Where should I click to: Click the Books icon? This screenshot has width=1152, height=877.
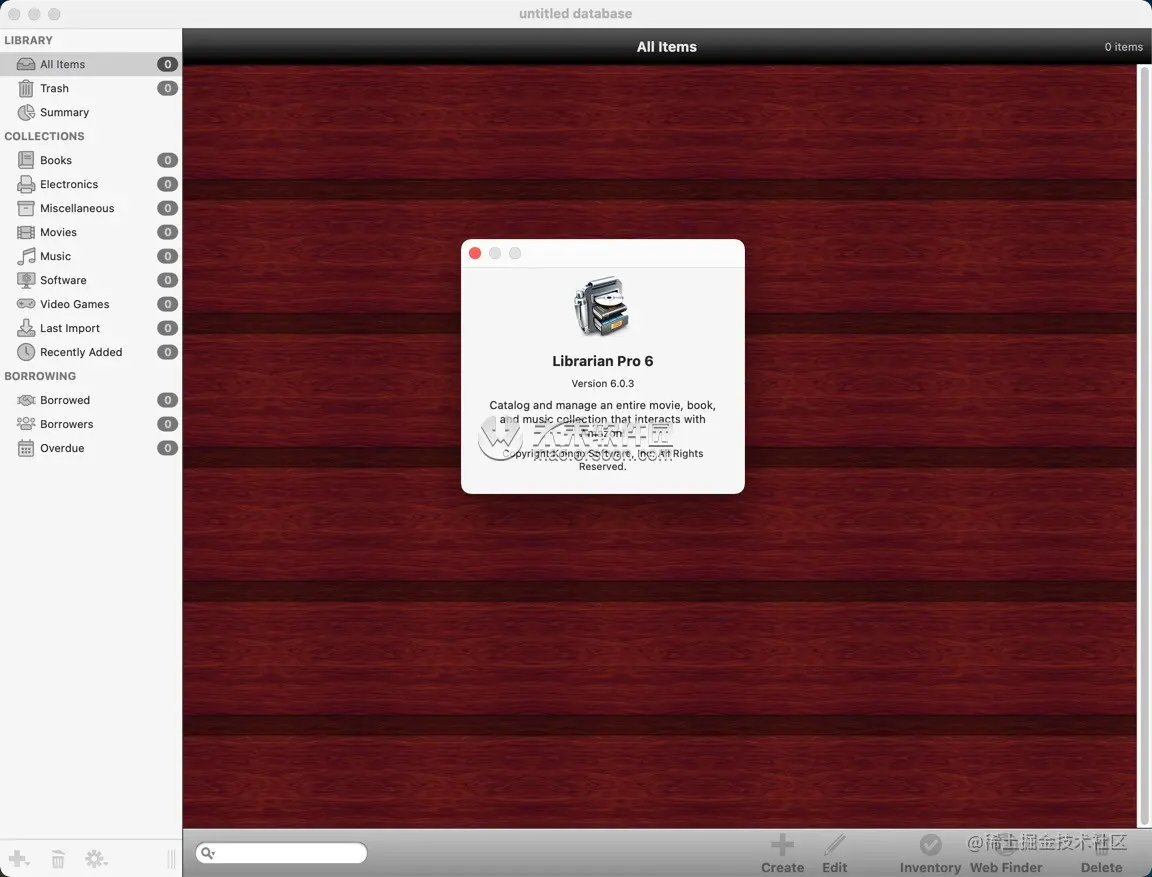click(26, 160)
